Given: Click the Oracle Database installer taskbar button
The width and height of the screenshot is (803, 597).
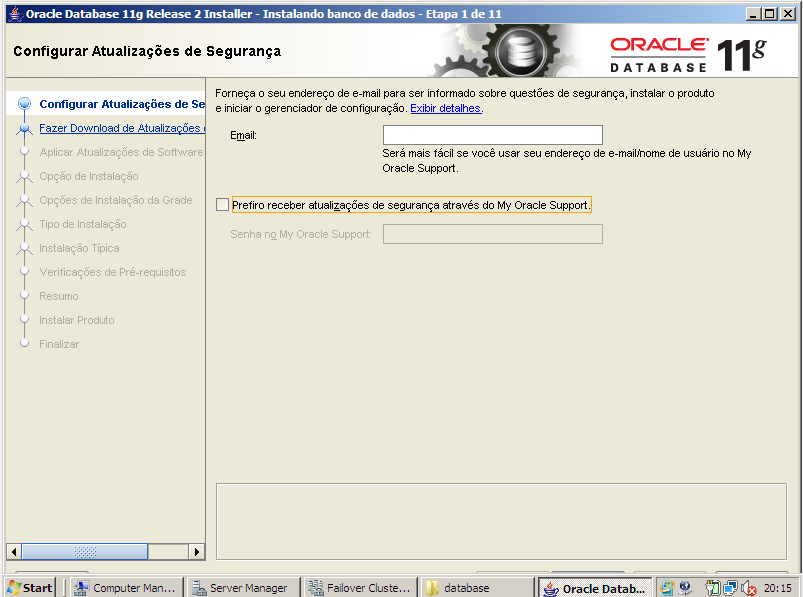Looking at the screenshot, I should pyautogui.click(x=595, y=588).
